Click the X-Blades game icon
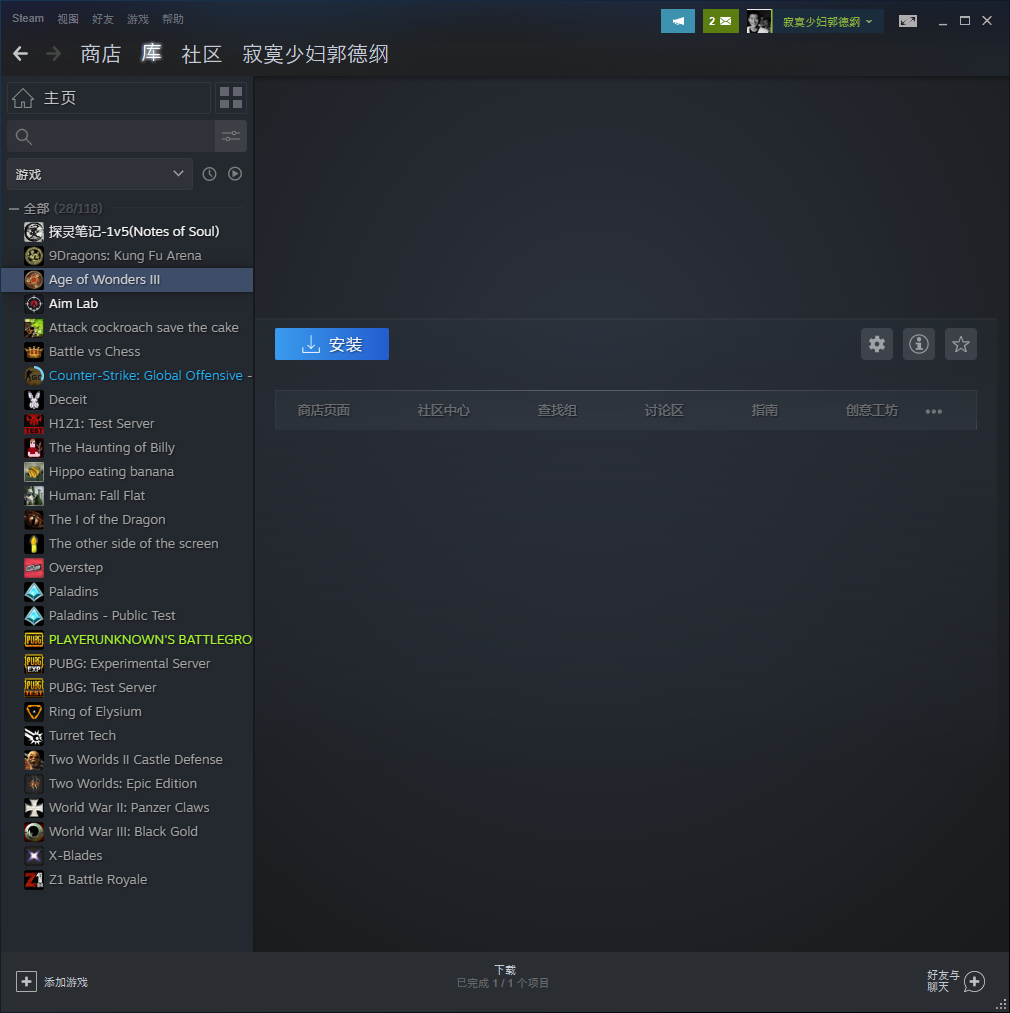Viewport: 1010px width, 1013px height. [34, 856]
